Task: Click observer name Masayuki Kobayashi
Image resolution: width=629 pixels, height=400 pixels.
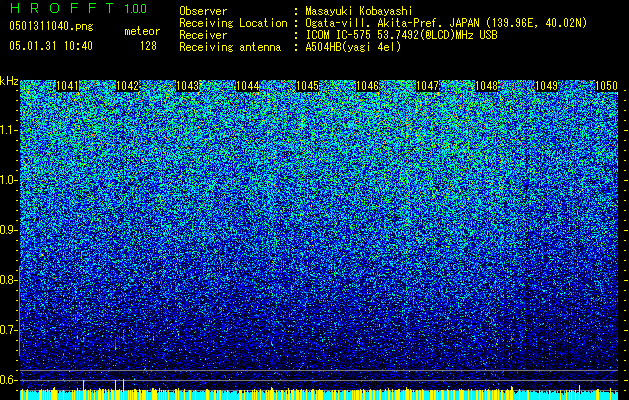Action: pyautogui.click(x=359, y=12)
